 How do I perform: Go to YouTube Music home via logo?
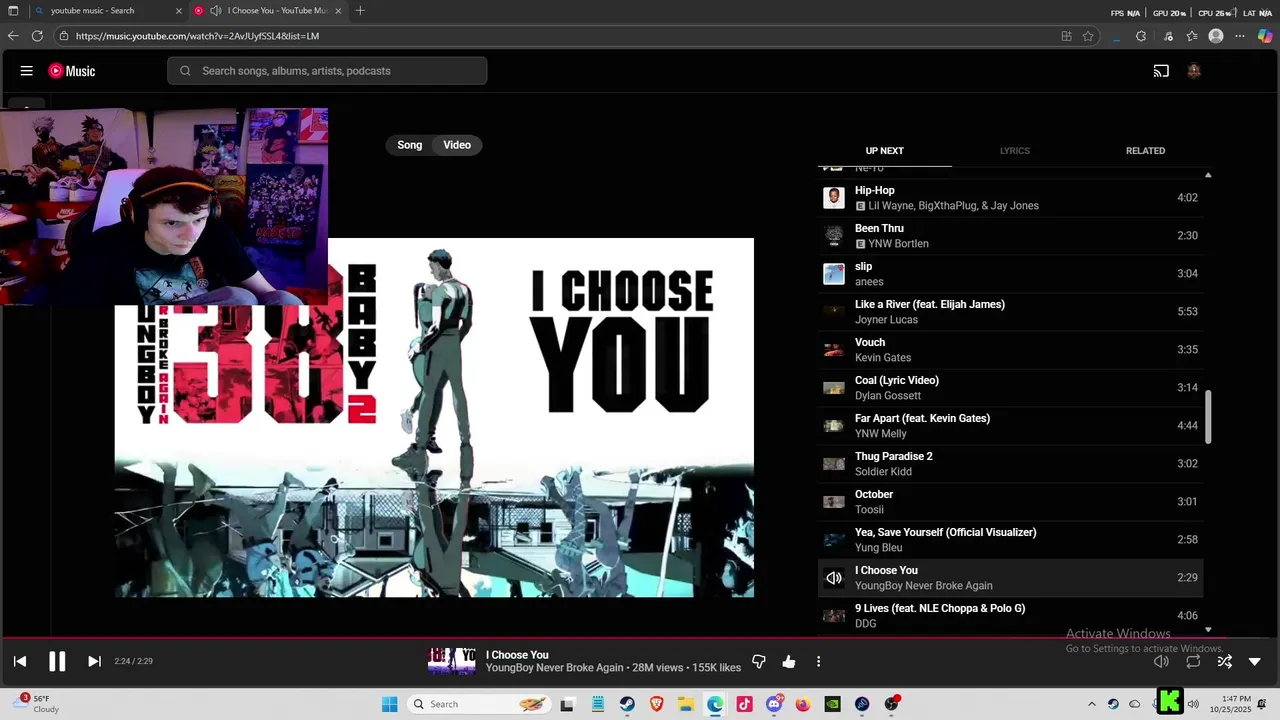click(72, 71)
